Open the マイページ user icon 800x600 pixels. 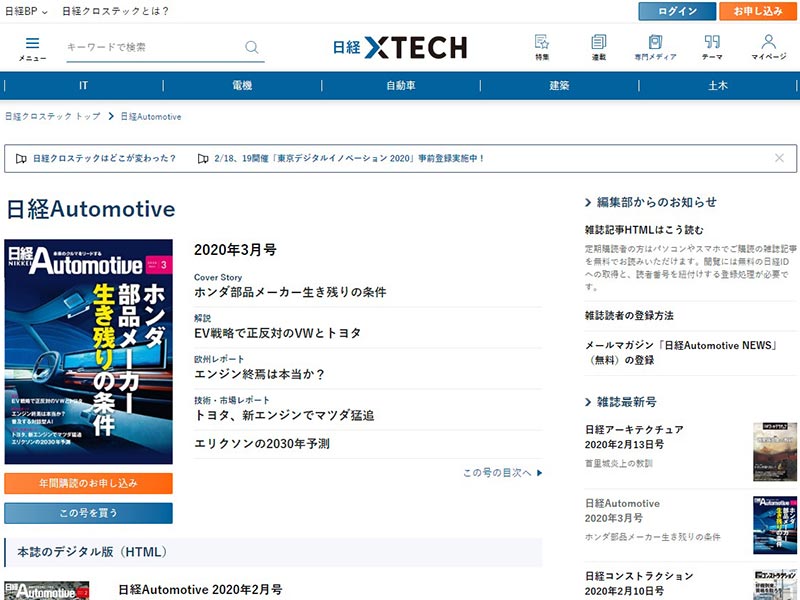click(768, 47)
